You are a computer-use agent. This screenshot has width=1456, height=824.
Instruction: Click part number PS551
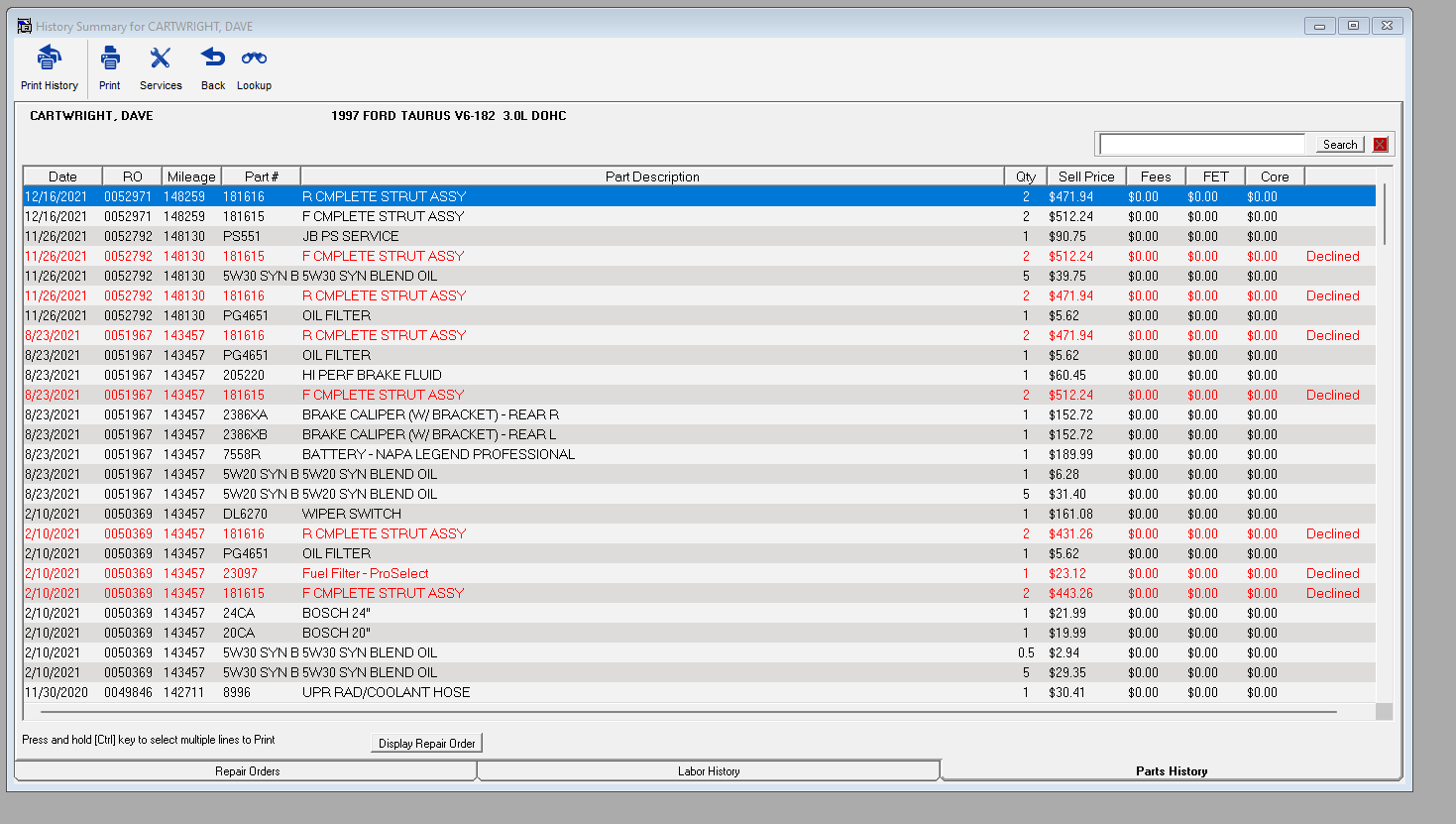(x=242, y=236)
